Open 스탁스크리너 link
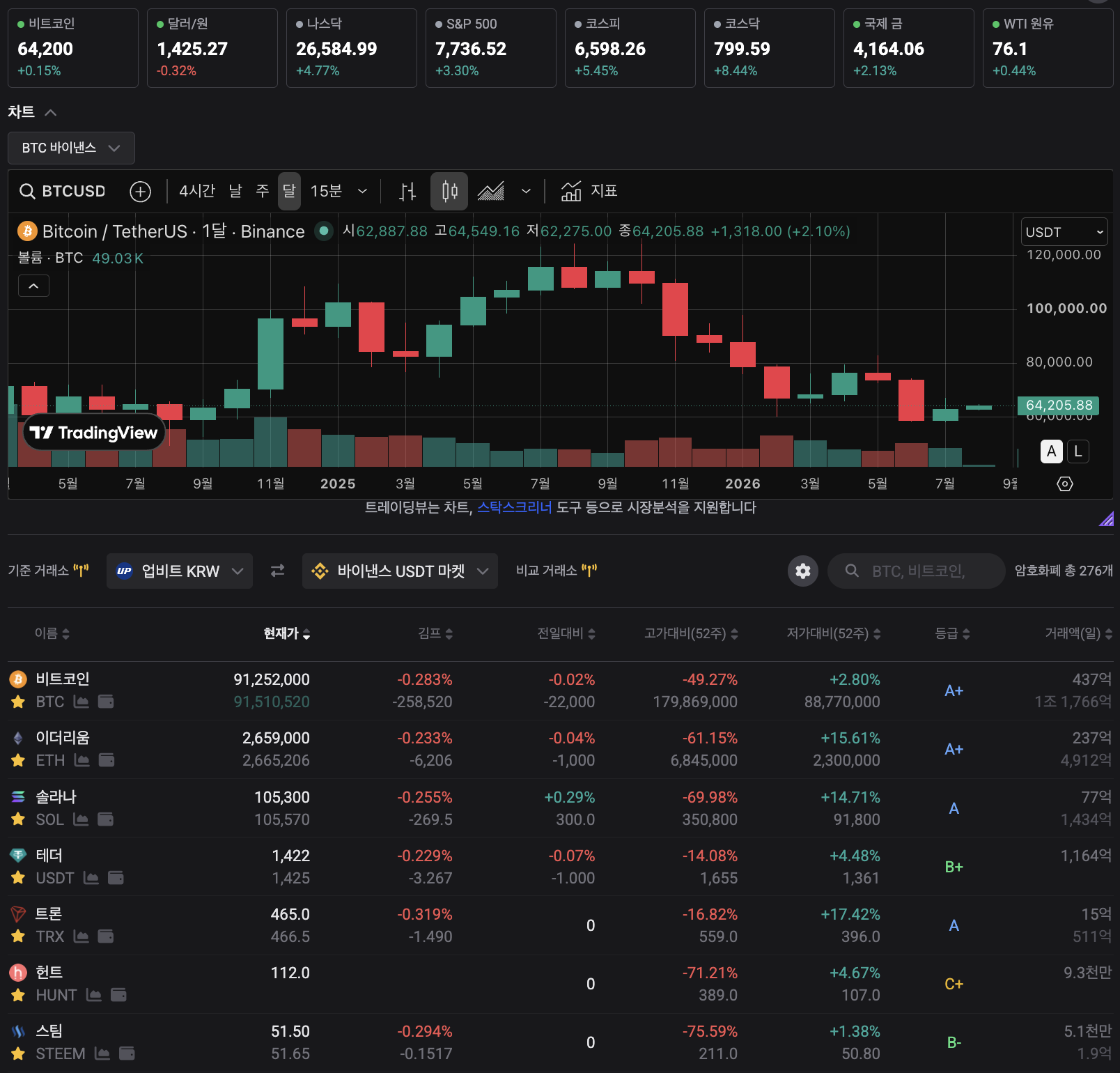Image resolution: width=1120 pixels, height=1073 pixels. [x=514, y=507]
